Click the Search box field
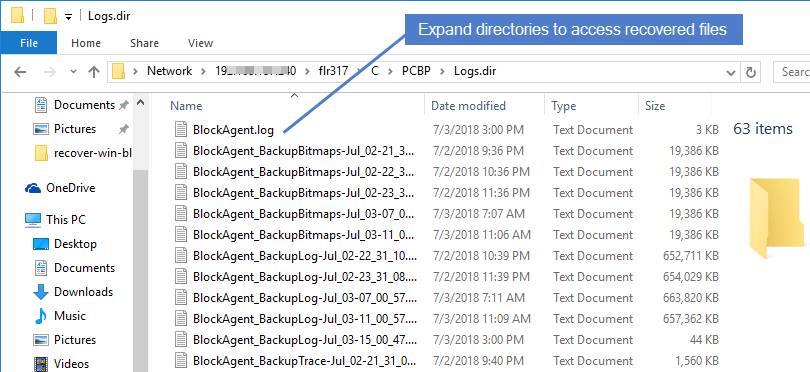Image resolution: width=810 pixels, height=372 pixels. tap(791, 72)
